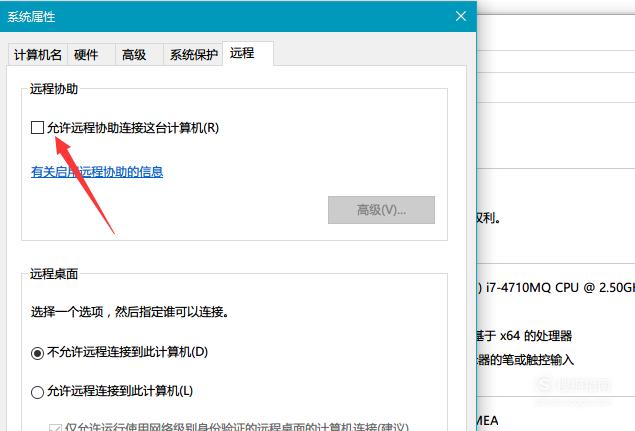This screenshot has width=635, height=431.
Task: Click the 远程 tab
Action: [x=248, y=53]
